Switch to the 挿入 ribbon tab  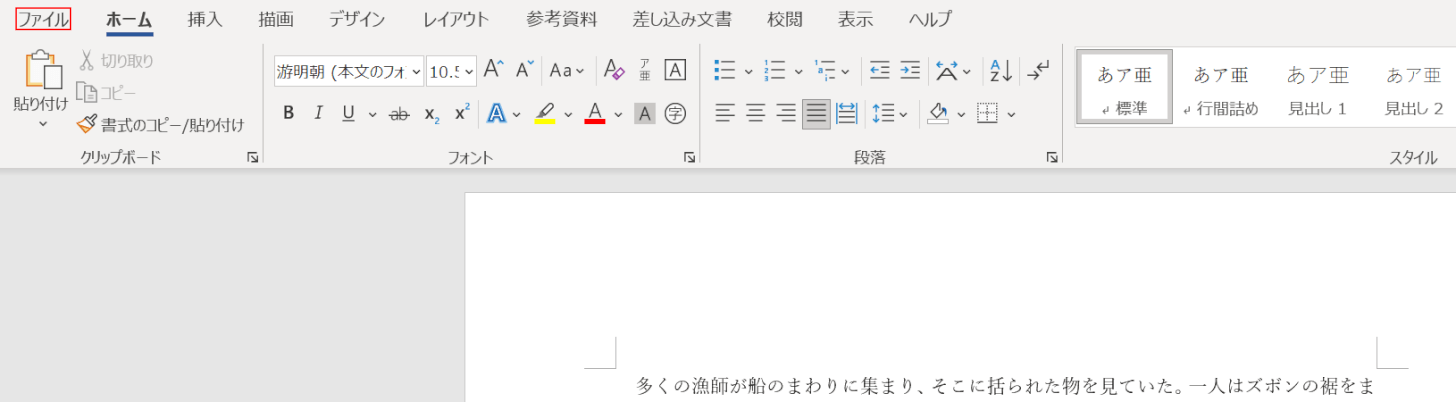[x=205, y=19]
